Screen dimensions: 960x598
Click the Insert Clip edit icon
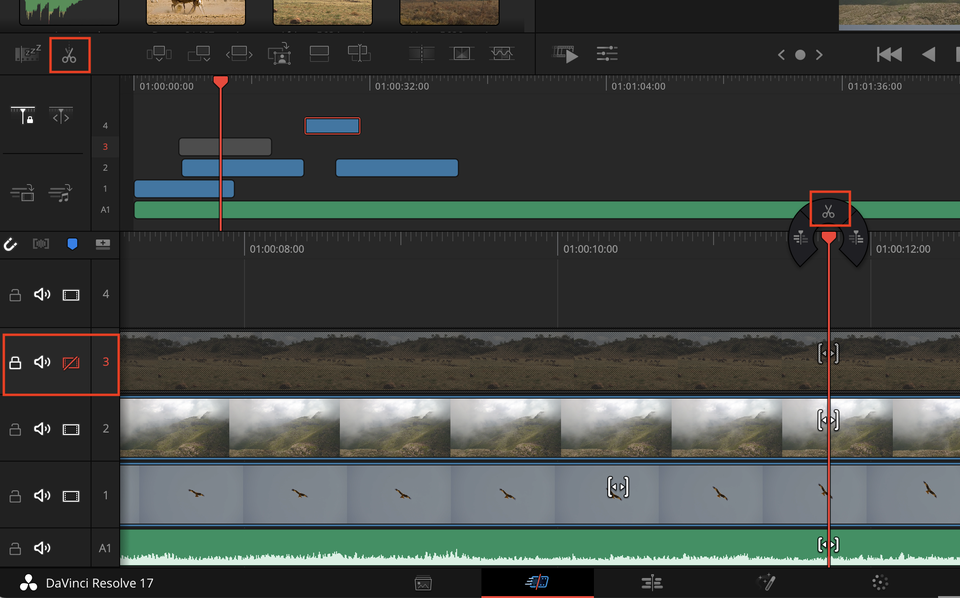(159, 54)
